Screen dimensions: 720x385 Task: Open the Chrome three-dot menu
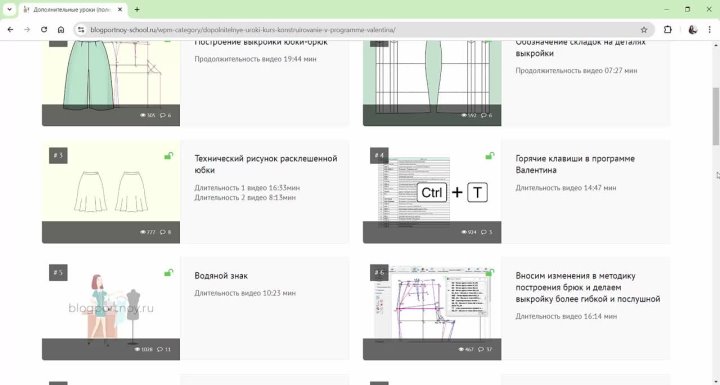(x=709, y=29)
